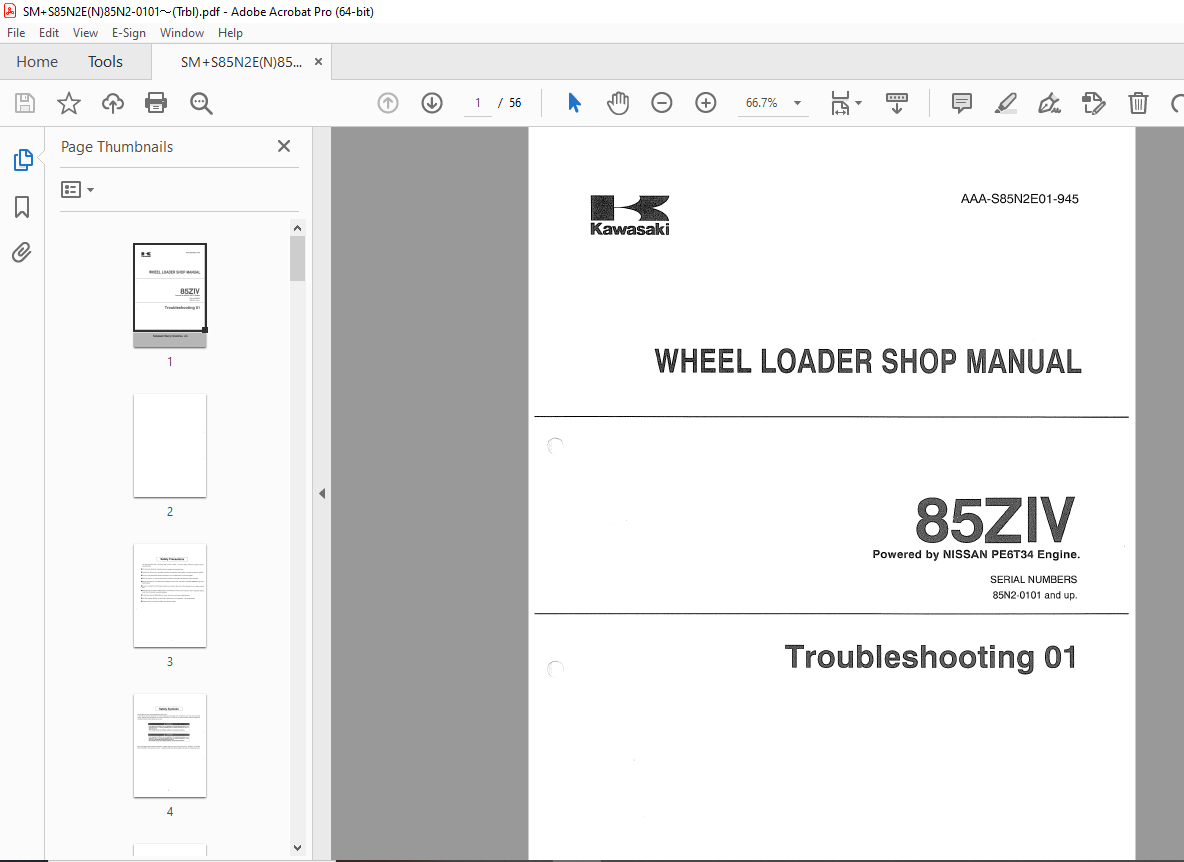Viewport: 1184px width, 862px height.
Task: Click the 'SERIAL NUMBERS' label
Action: (1033, 580)
